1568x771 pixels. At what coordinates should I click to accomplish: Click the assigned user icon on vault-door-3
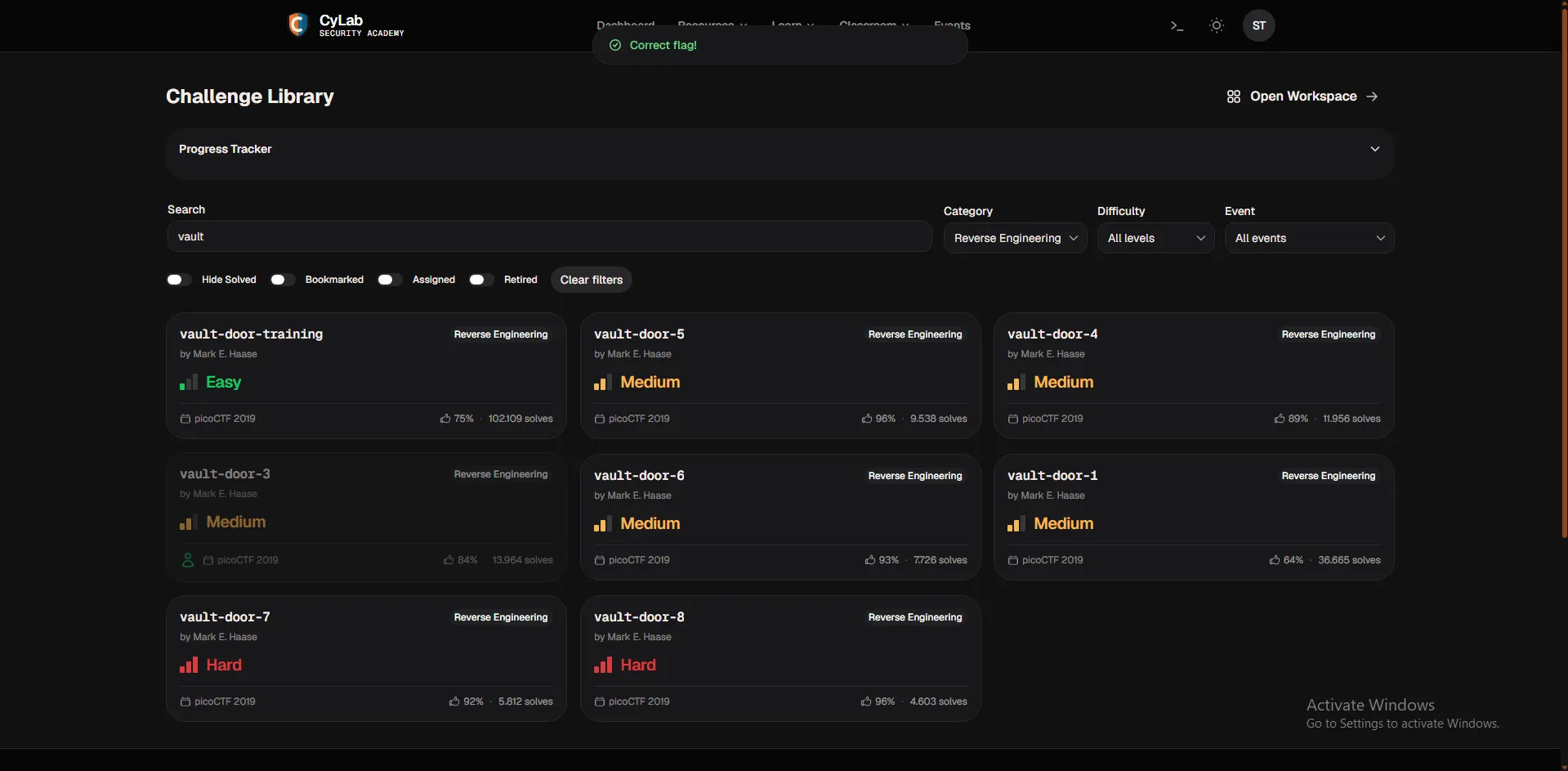[188, 560]
